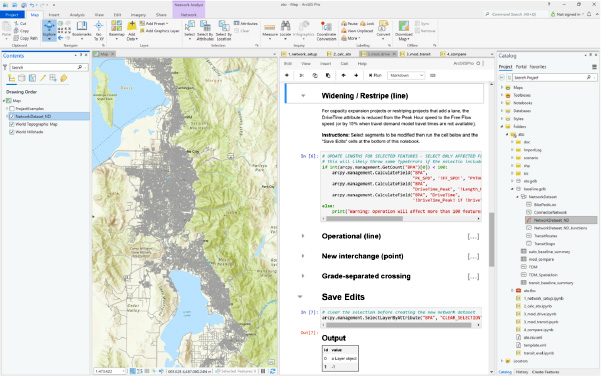Select List By Drawing Order icon
Screen dimensions: 601x376
11,78
